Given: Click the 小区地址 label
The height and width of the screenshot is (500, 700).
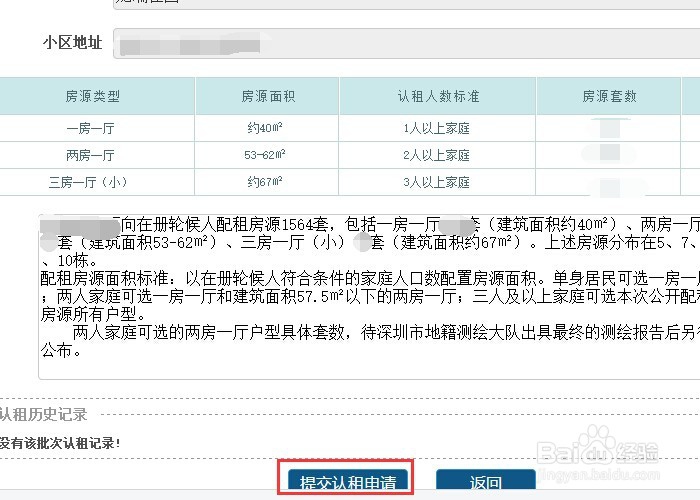Looking at the screenshot, I should coord(72,42).
